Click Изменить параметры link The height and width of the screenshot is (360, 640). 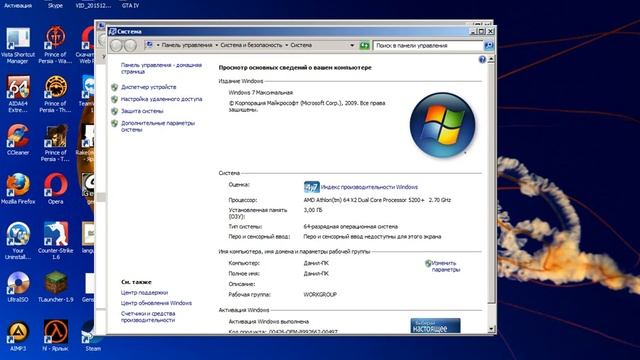pos(445,266)
